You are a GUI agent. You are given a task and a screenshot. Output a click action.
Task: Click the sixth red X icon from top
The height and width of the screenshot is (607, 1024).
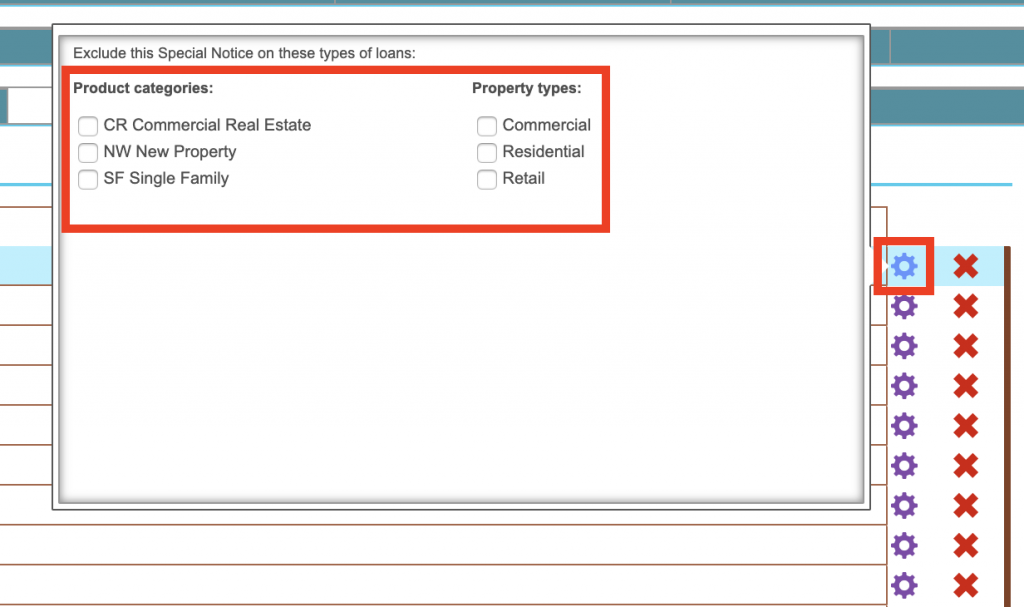click(965, 466)
